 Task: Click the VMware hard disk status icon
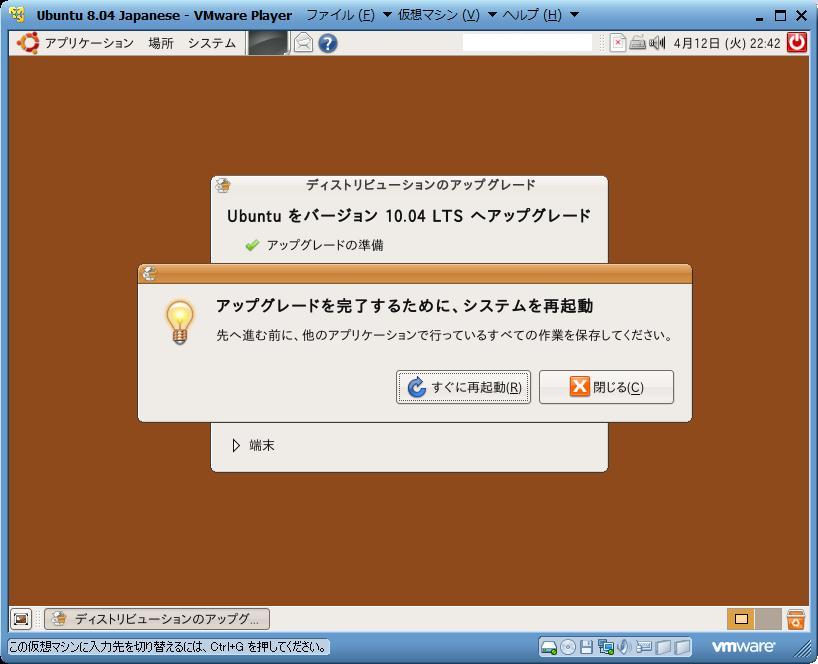(549, 647)
